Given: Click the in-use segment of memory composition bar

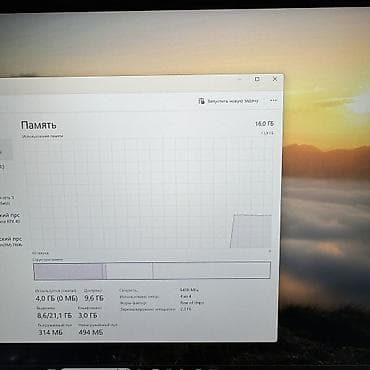Looking at the screenshot, I should (68, 271).
